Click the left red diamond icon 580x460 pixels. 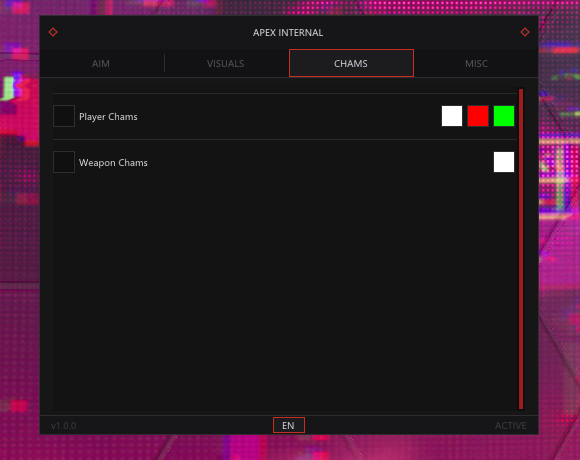[53, 32]
